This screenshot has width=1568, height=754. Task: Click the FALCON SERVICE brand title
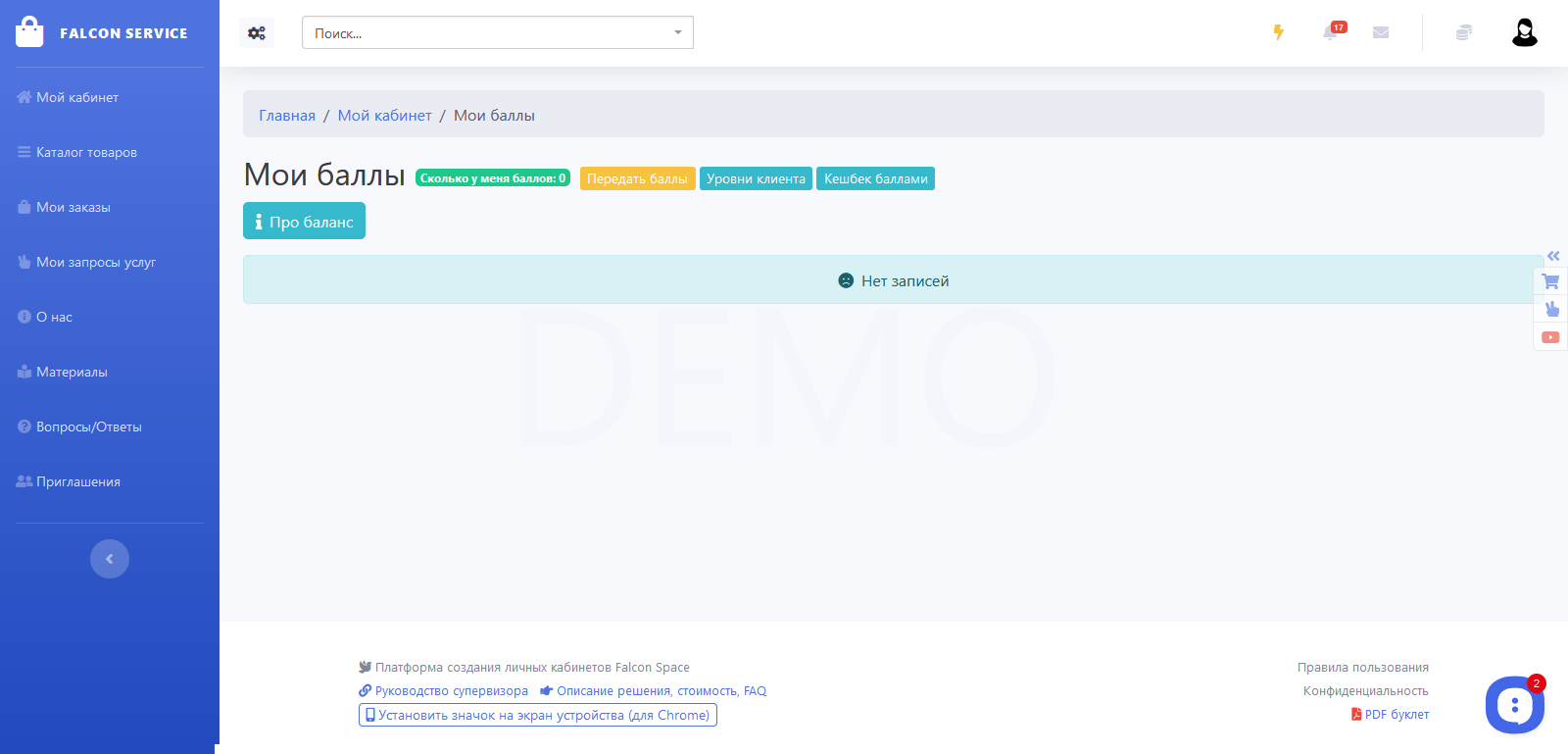[123, 33]
